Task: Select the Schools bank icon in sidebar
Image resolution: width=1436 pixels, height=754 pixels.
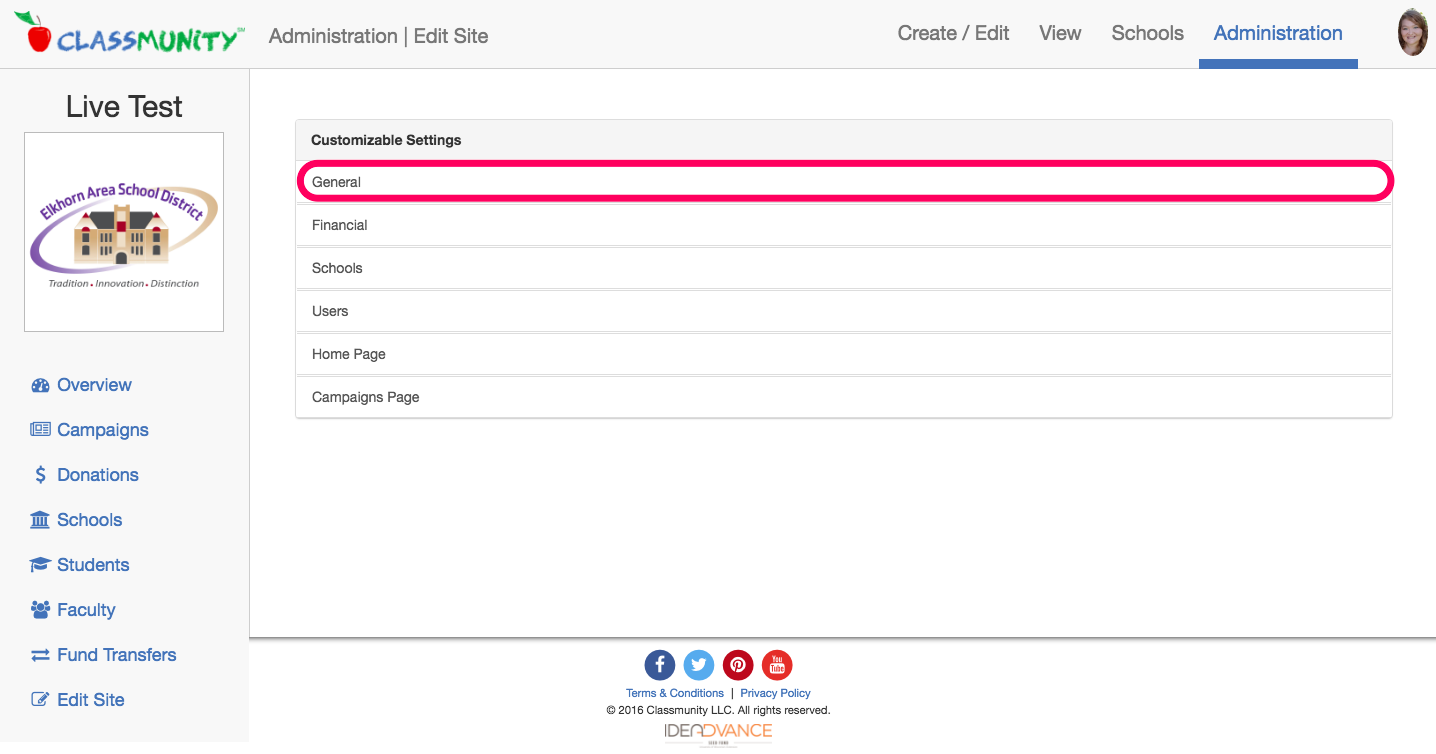Action: (38, 519)
